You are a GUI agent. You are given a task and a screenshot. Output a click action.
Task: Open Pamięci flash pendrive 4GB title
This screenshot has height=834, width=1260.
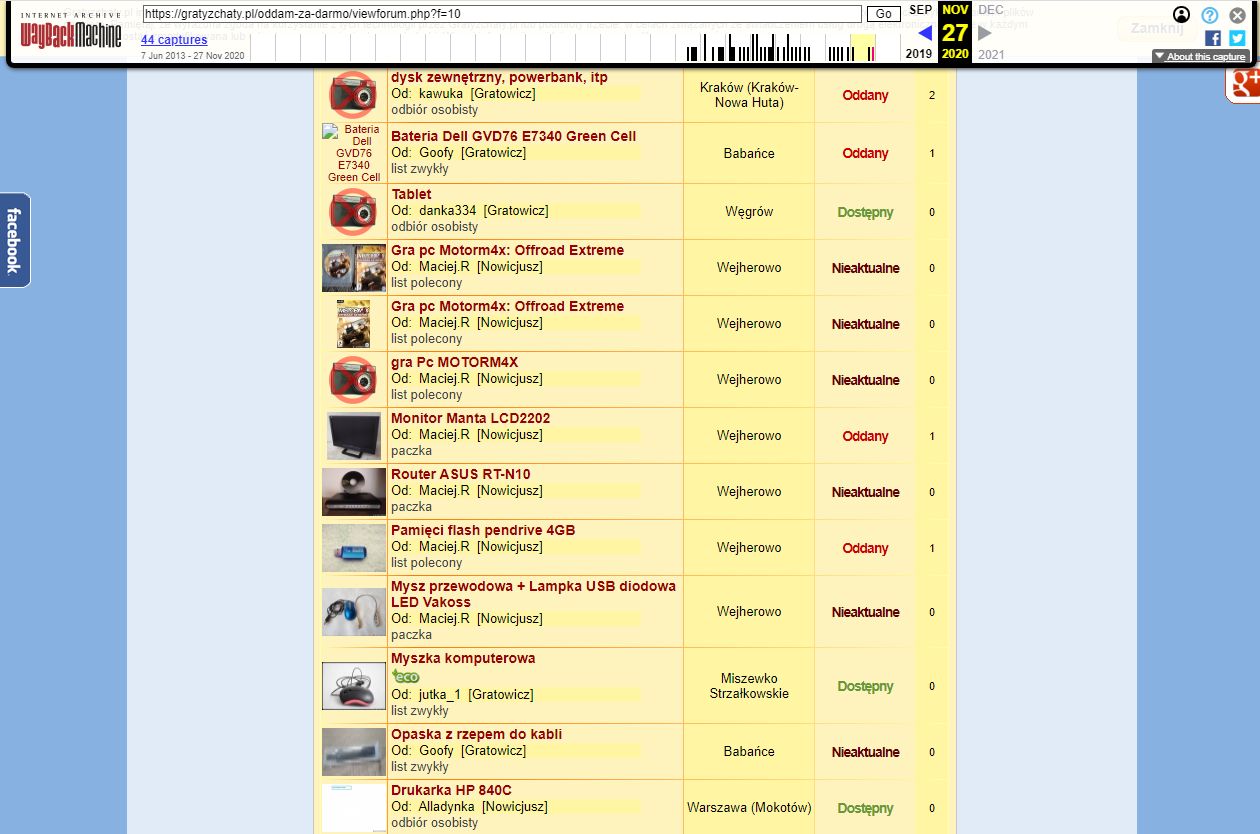483,530
